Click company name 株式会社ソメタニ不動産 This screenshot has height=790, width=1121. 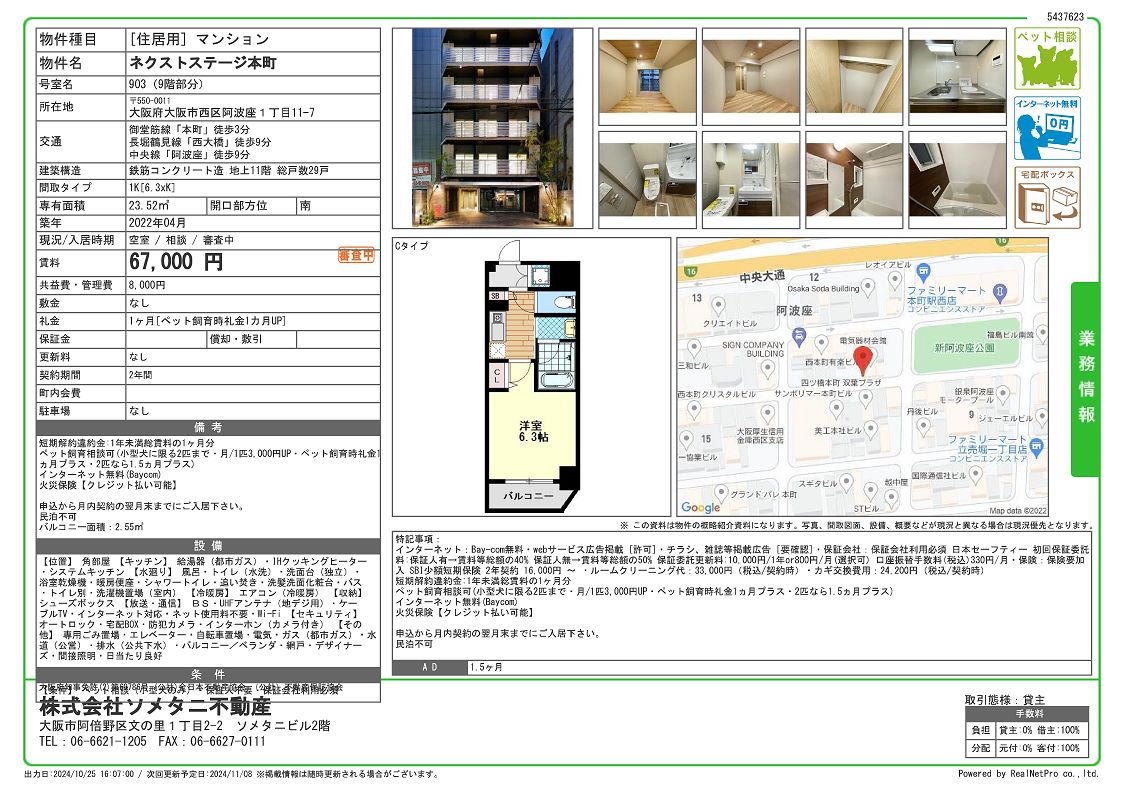click(x=155, y=706)
